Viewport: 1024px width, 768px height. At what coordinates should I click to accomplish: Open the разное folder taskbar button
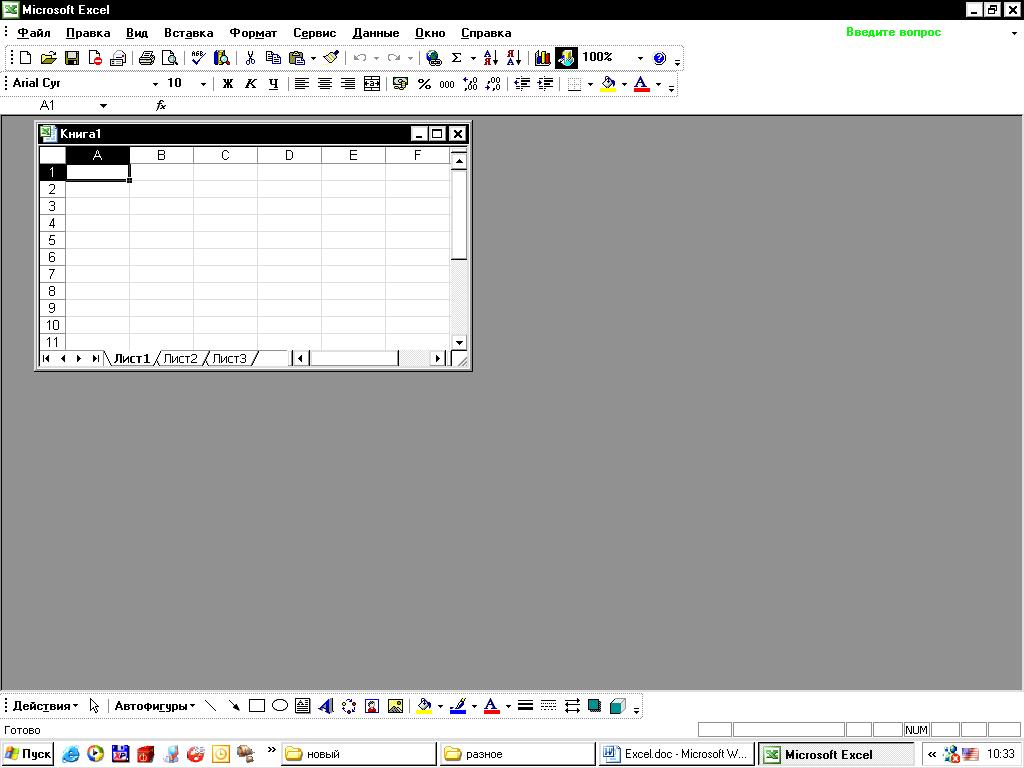[517, 754]
